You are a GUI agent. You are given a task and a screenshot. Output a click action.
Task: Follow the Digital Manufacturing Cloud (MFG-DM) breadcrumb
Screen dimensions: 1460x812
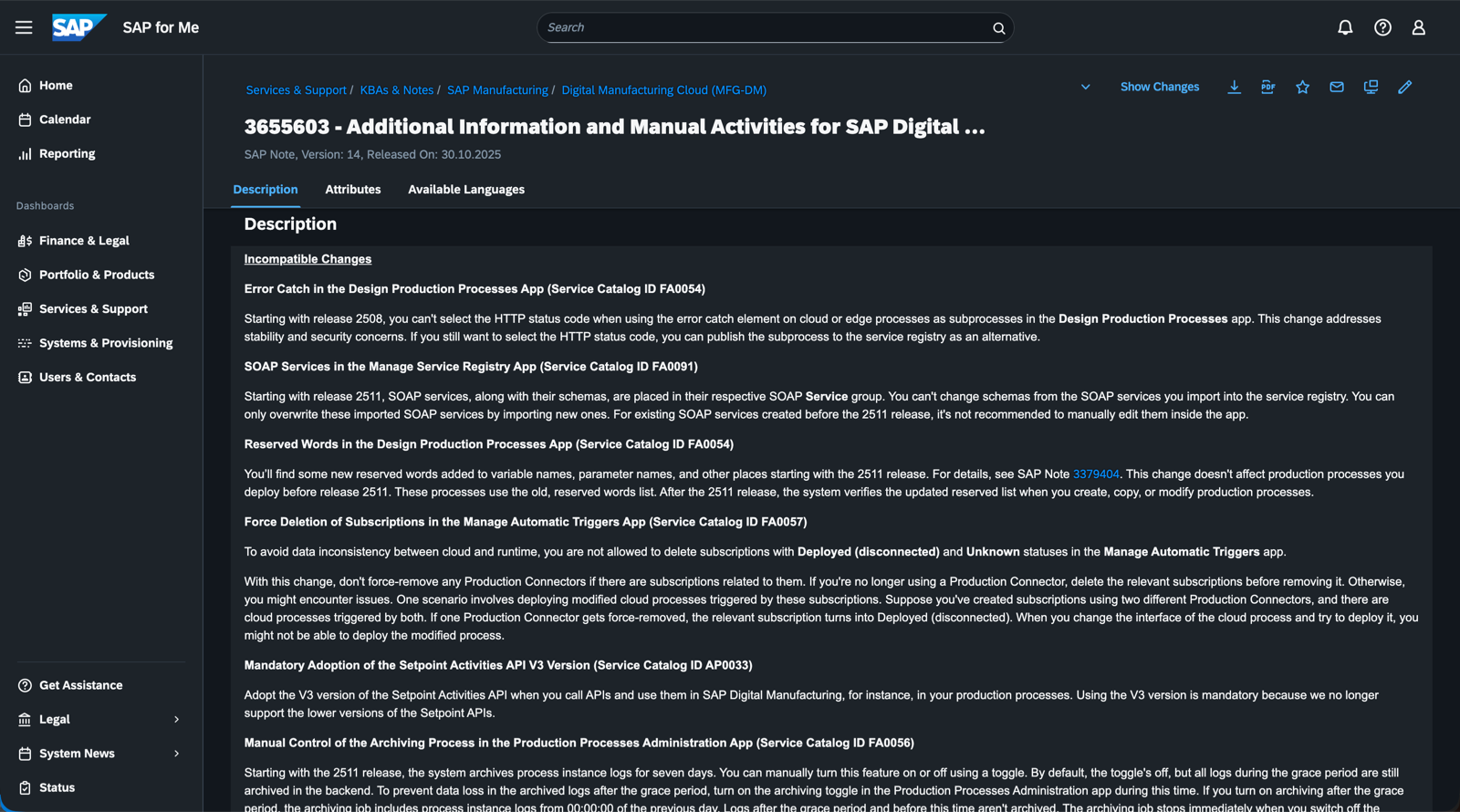[663, 90]
